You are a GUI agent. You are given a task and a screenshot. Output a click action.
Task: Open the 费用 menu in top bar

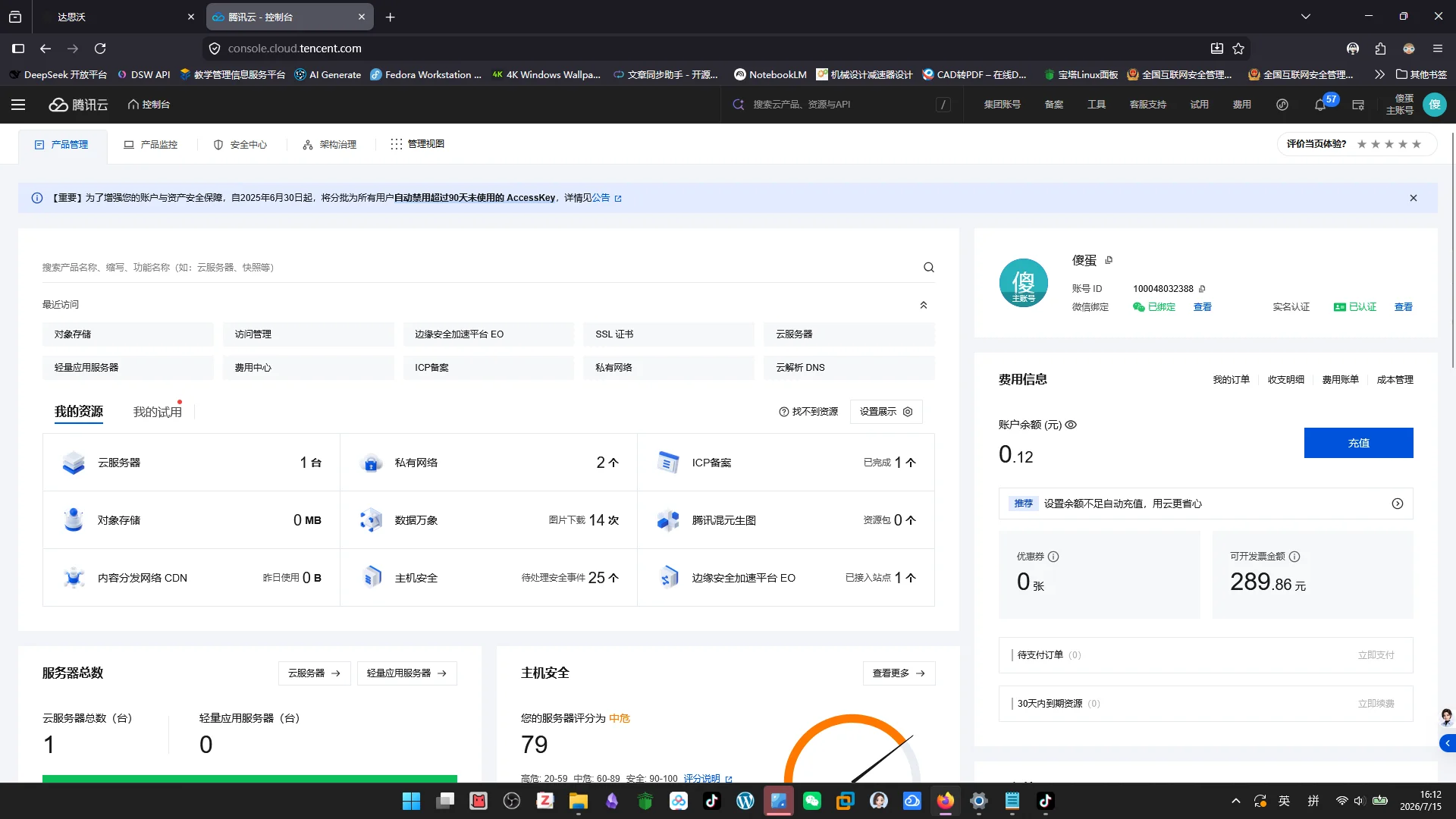click(1242, 105)
